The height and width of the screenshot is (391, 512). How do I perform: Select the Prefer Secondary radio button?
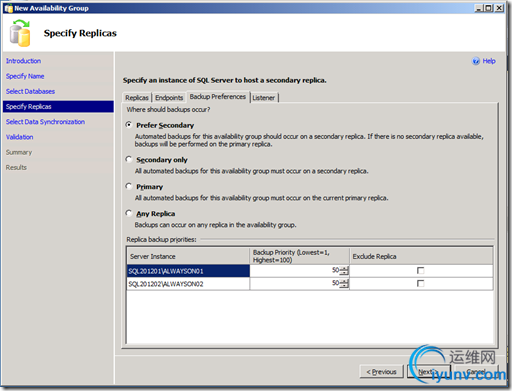click(x=129, y=125)
